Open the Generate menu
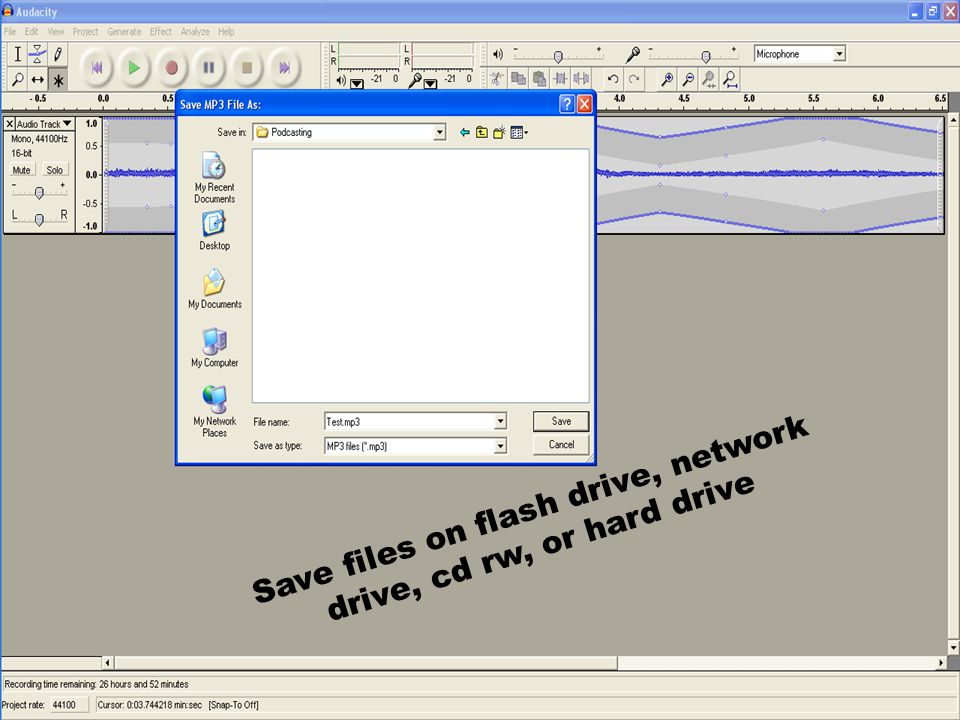This screenshot has height=720, width=960. coord(124,31)
